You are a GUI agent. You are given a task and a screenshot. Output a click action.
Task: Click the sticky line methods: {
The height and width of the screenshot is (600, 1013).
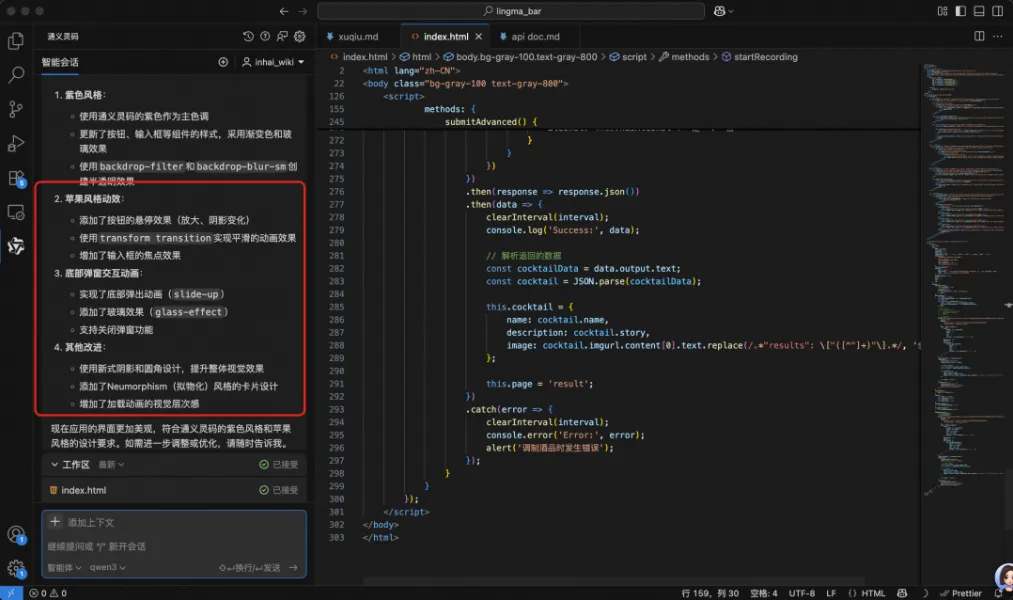point(450,109)
